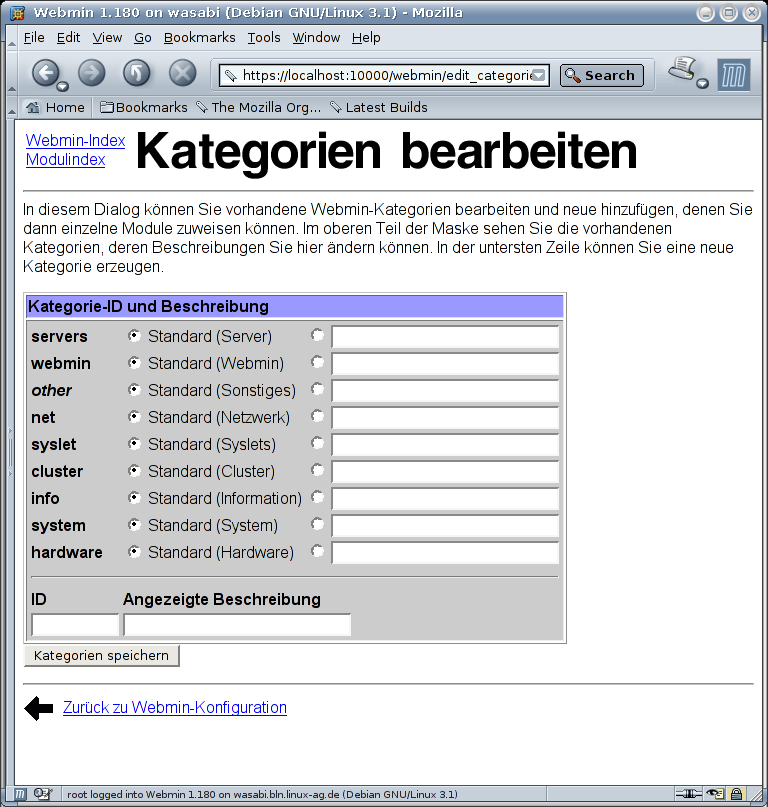Open the Window menu
The width and height of the screenshot is (768, 807).
(x=316, y=38)
